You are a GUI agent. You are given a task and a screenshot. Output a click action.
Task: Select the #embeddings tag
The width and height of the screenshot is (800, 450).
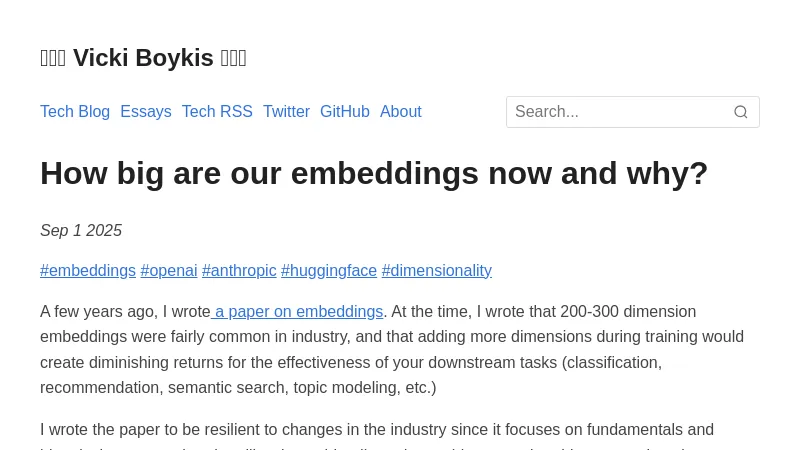click(88, 271)
